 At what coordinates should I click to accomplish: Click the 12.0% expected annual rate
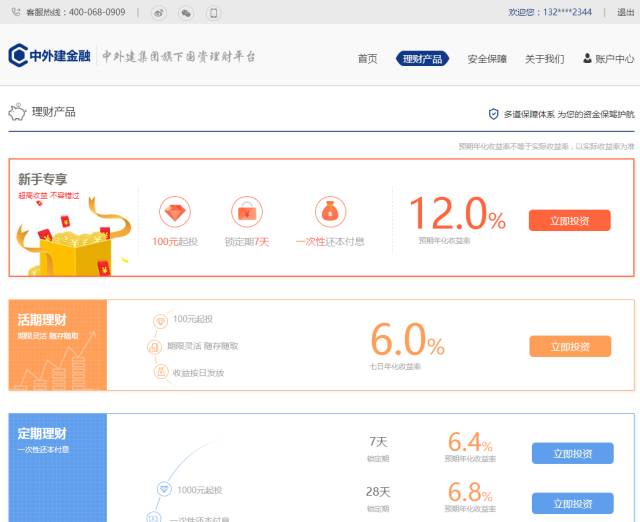pos(458,214)
